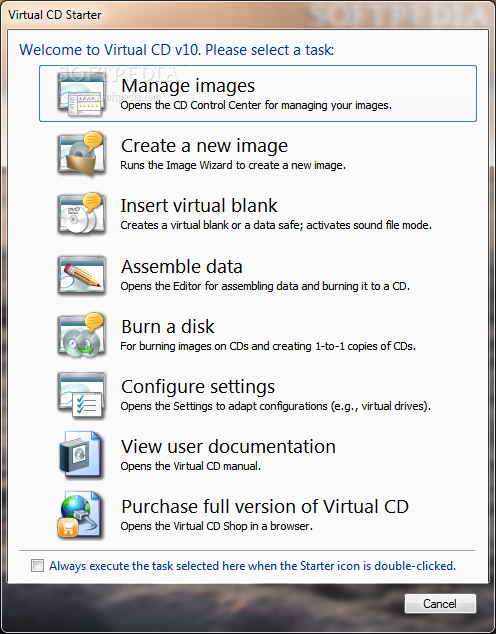The image size is (496, 634).
Task: Click the Burn a disk icon
Action: tap(81, 334)
